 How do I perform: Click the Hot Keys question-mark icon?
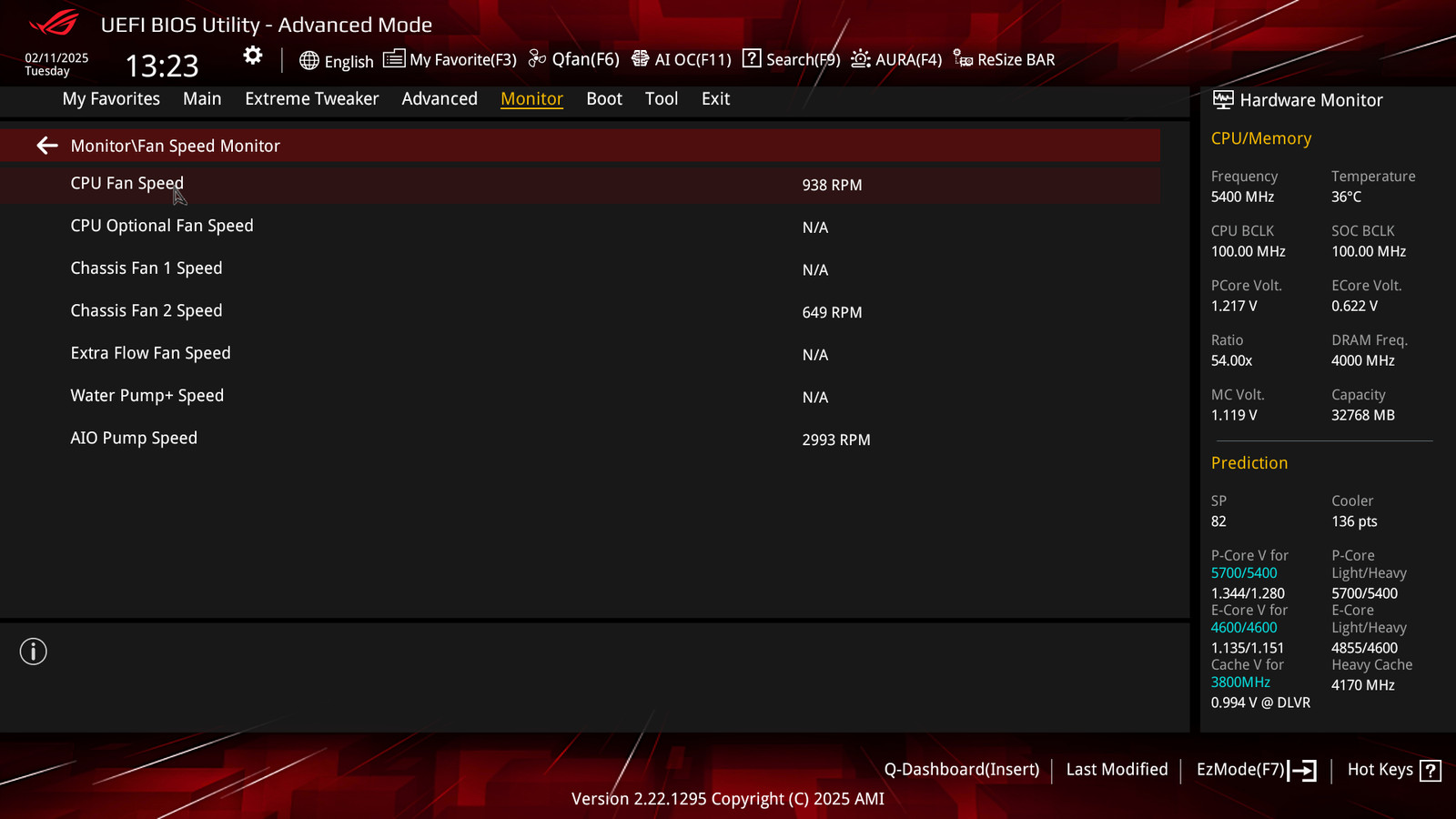[1431, 771]
